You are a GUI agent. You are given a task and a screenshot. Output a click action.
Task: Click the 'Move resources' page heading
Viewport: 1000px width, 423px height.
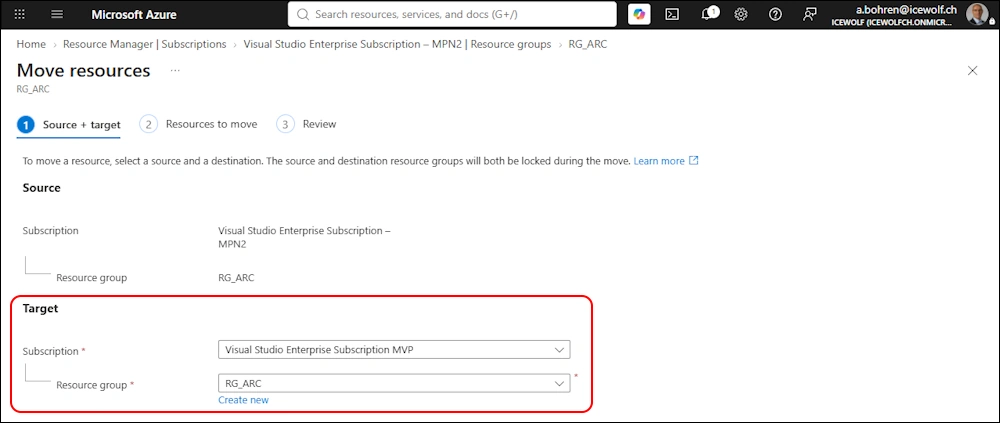pos(84,70)
